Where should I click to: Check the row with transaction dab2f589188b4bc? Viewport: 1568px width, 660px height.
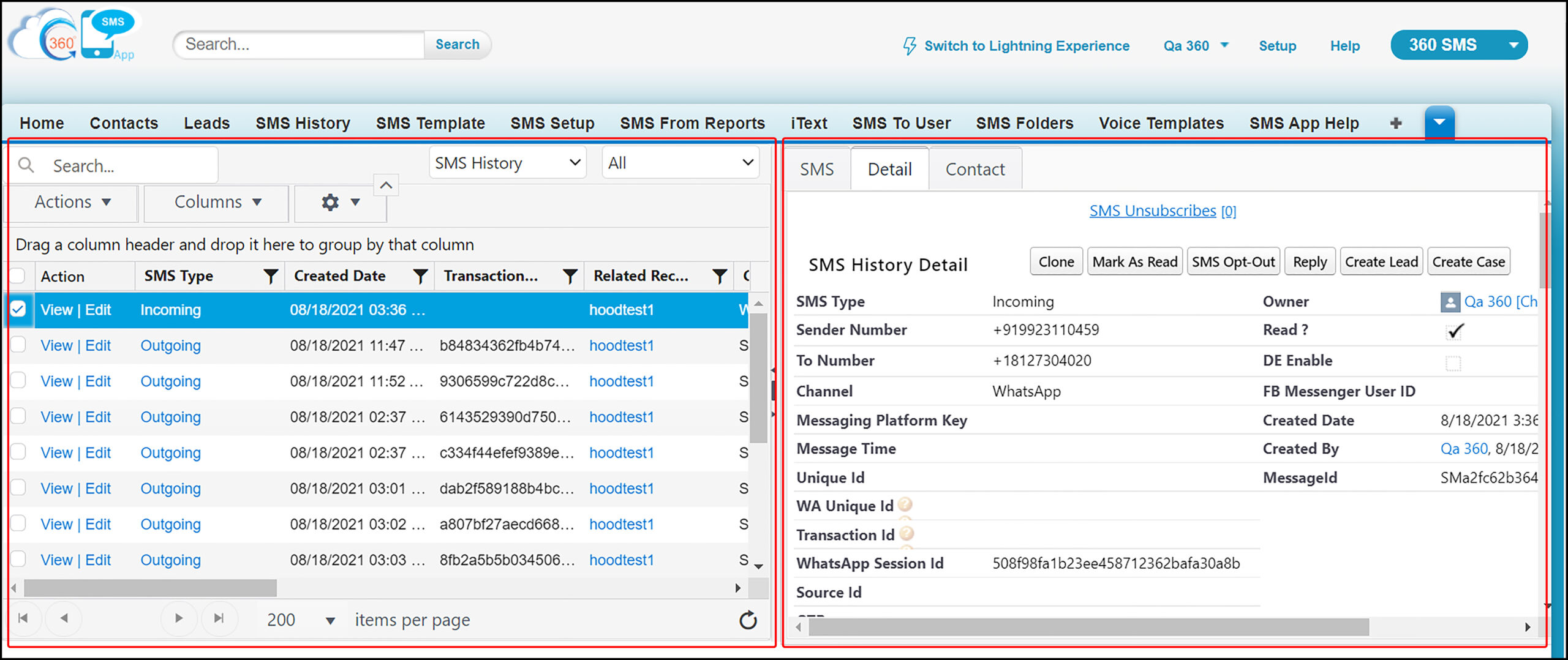18,487
